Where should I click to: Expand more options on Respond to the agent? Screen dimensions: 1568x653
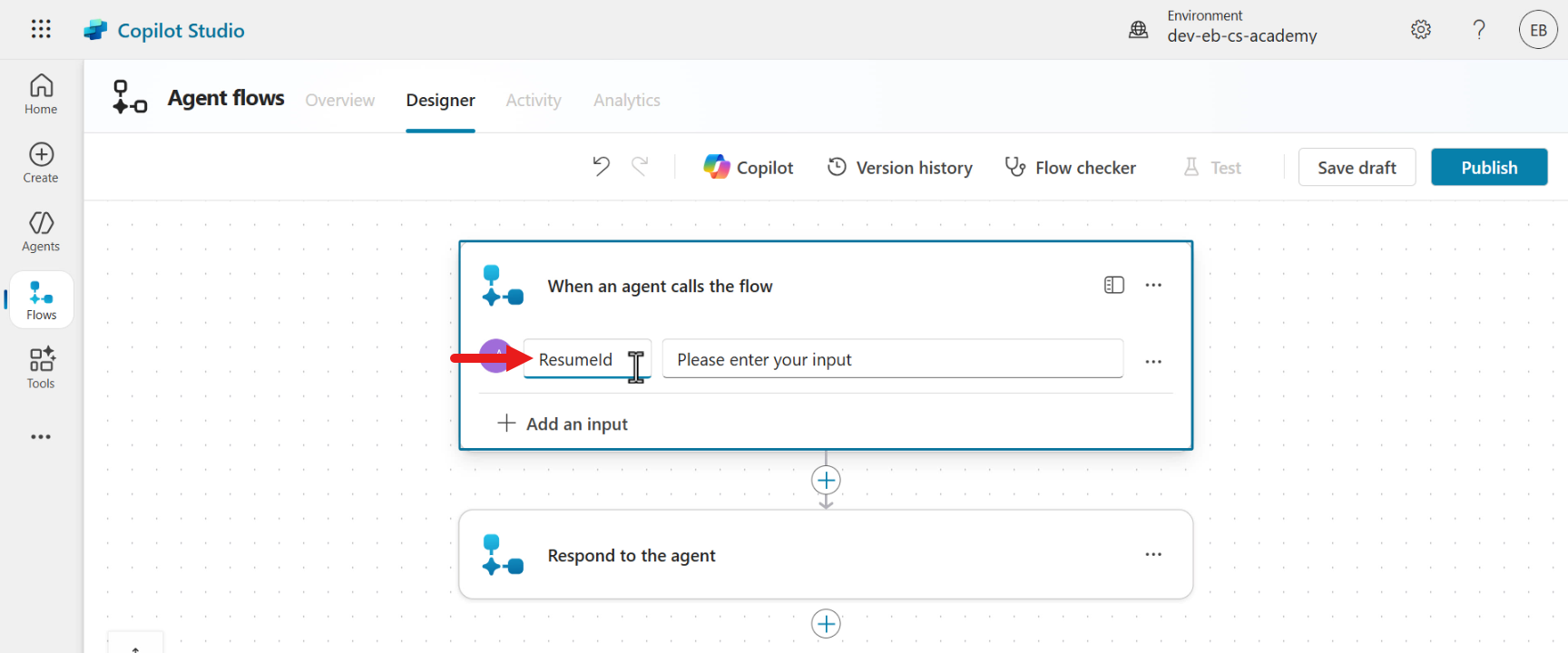click(x=1153, y=555)
